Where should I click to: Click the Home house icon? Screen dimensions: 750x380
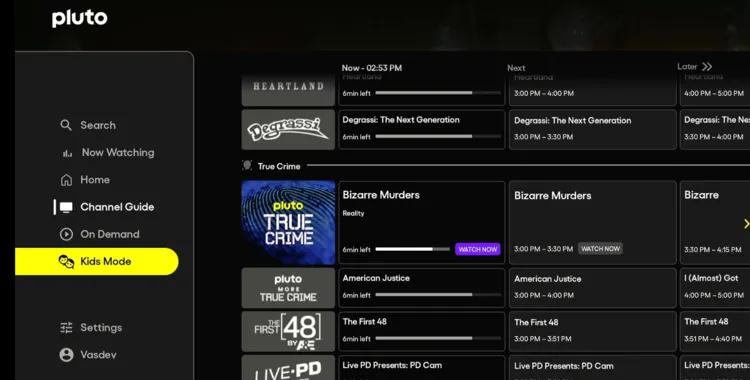[x=66, y=180]
